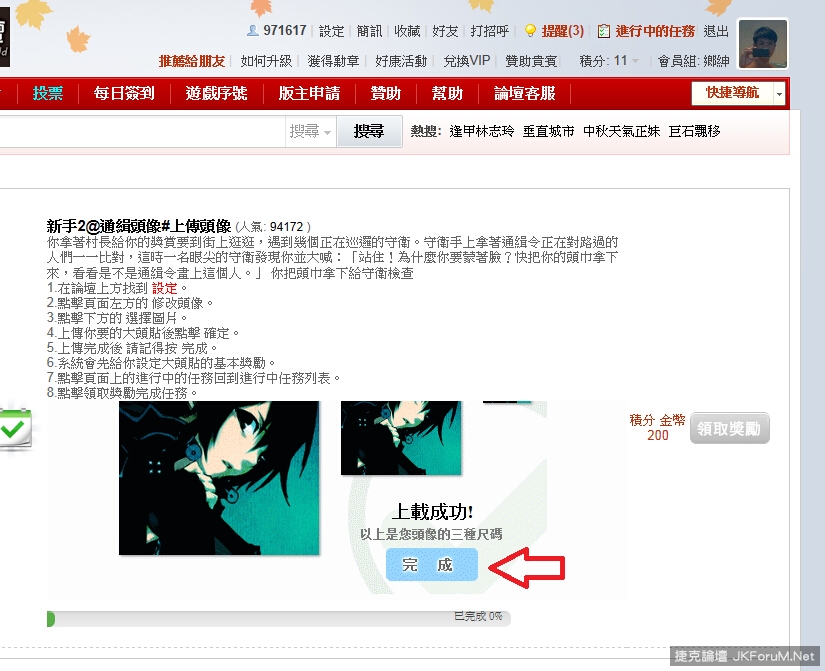Click 打招呼 greetings link
Image resolution: width=825 pixels, height=671 pixels.
point(489,31)
